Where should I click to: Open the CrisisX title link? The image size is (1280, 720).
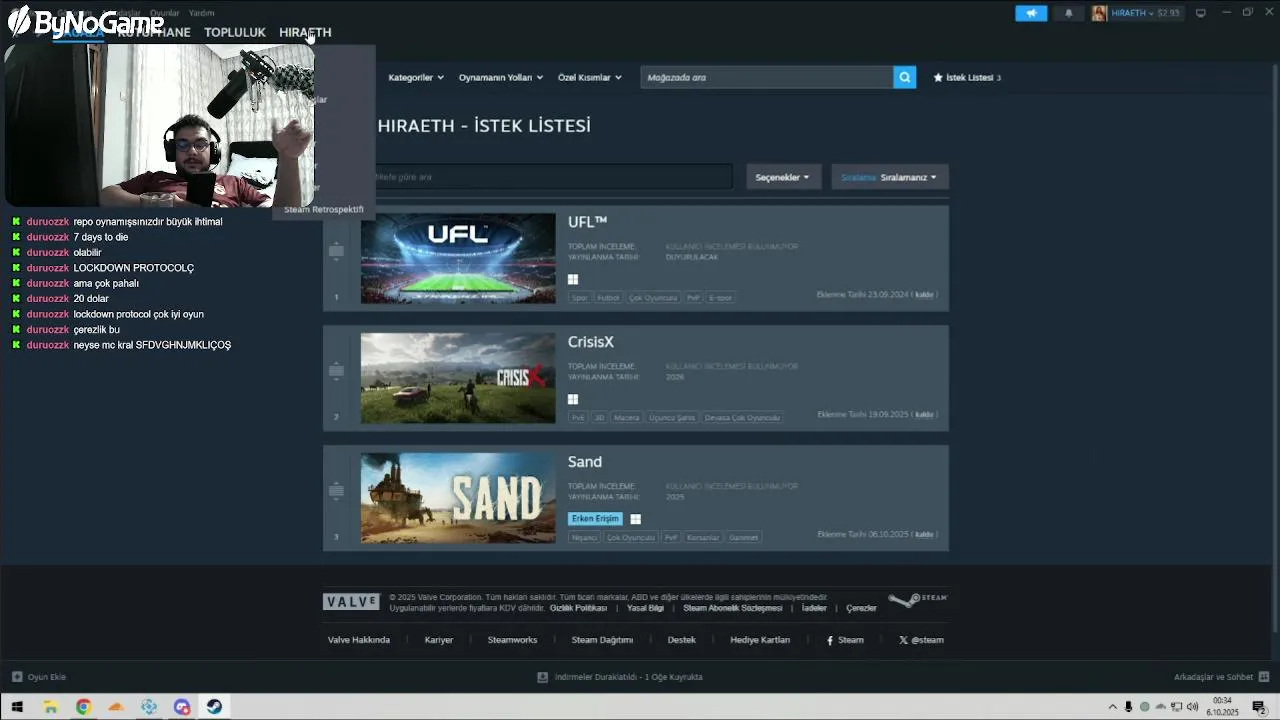click(591, 342)
